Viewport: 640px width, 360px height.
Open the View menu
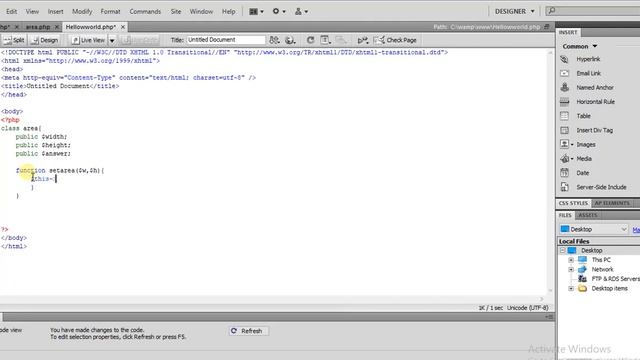(32, 11)
